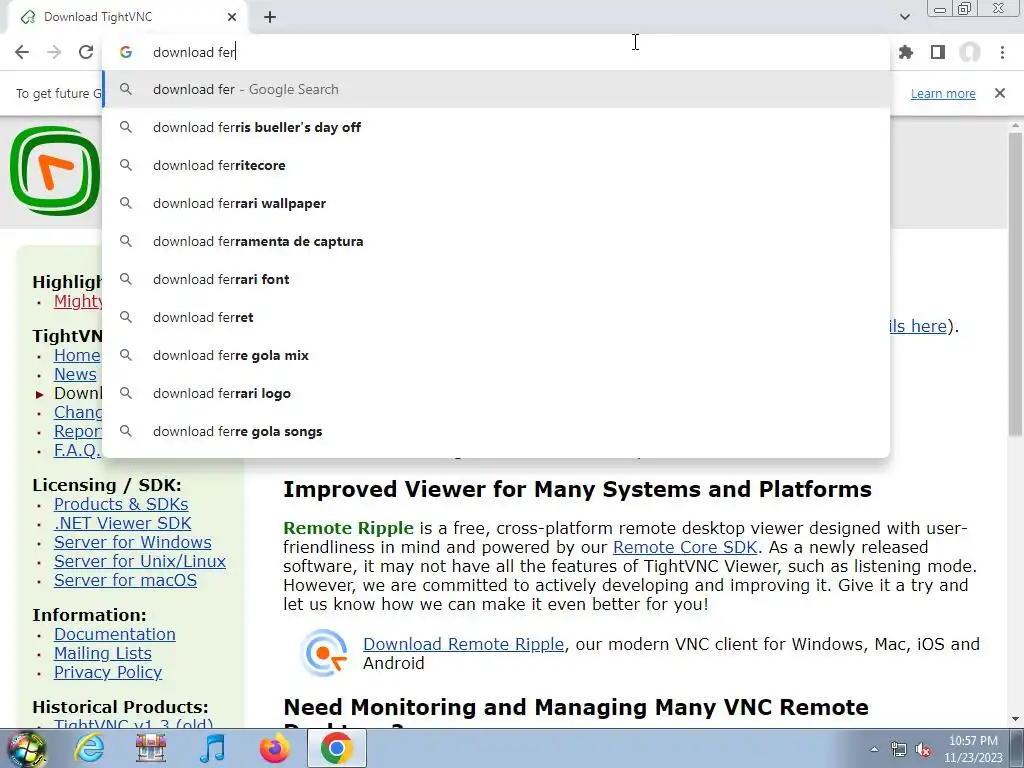The height and width of the screenshot is (768, 1024).
Task: Open Server for Unix/Linux link
Action: coord(140,561)
